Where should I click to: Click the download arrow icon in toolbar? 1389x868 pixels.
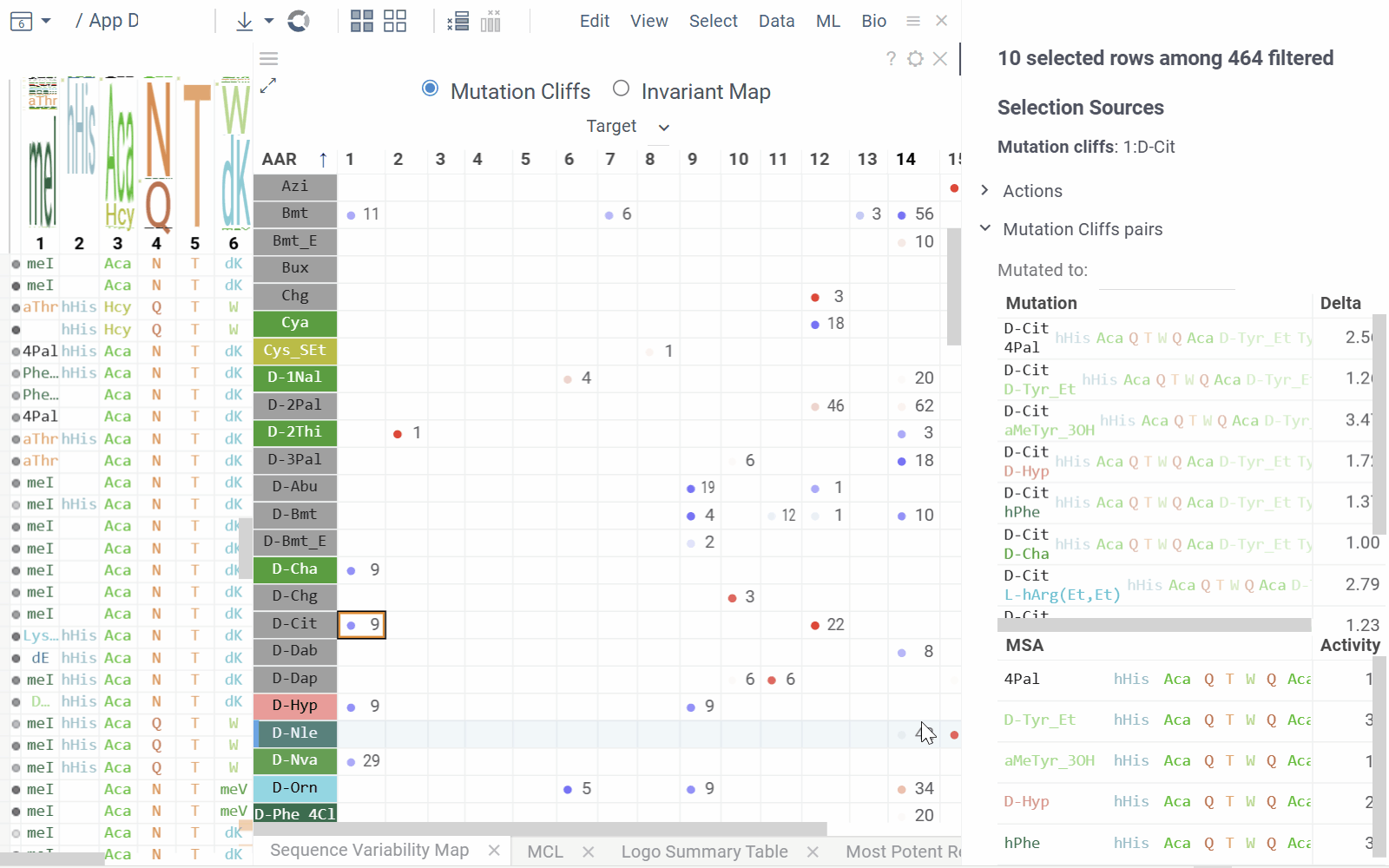point(245,22)
